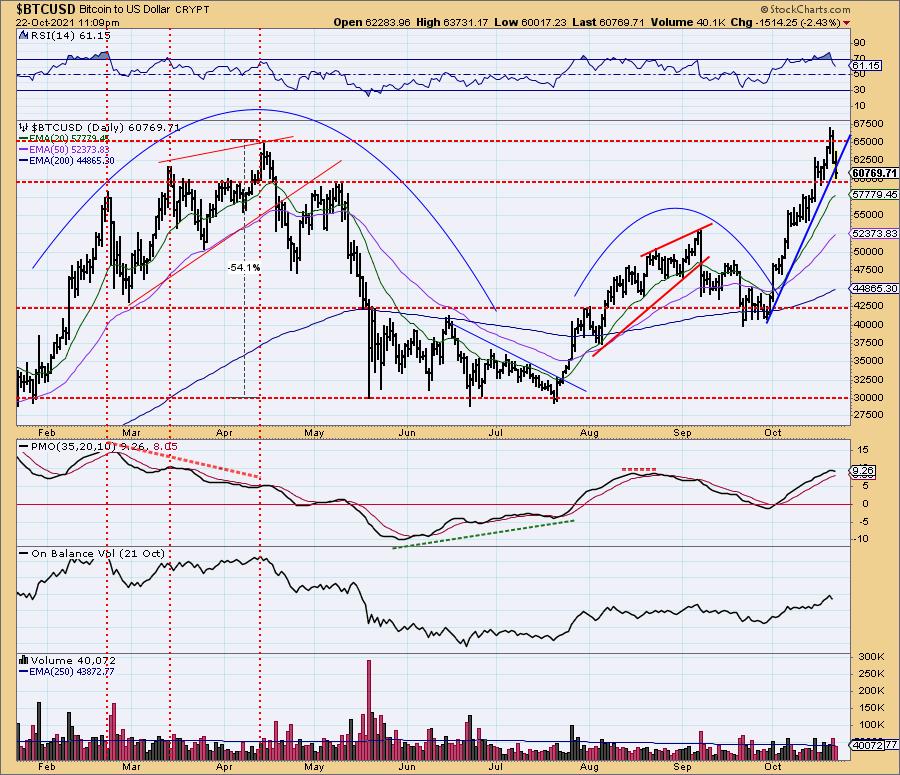Click 'Jun' on the price panel date axis
This screenshot has width=900, height=775.
pos(406,433)
